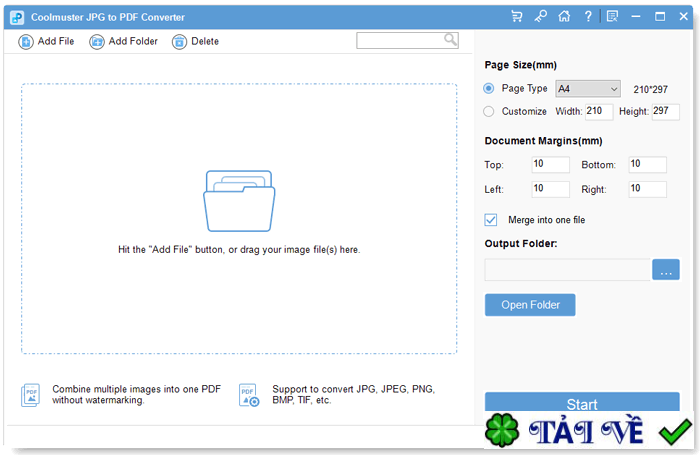Viewport: 700px width, 455px height.
Task: Click the magnifier search icon
Action: 450,40
